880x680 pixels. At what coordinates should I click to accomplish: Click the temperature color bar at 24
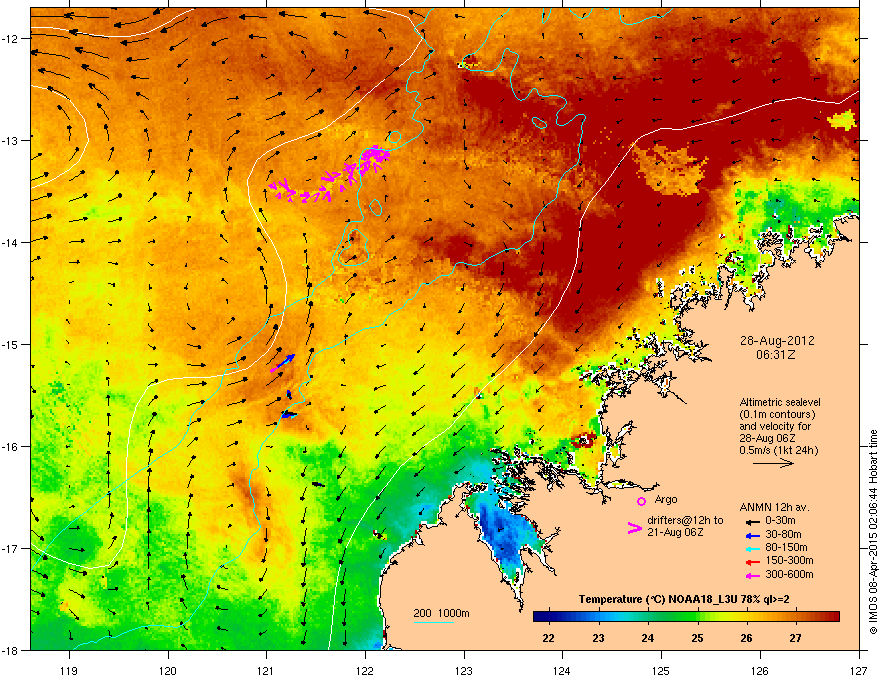648,617
